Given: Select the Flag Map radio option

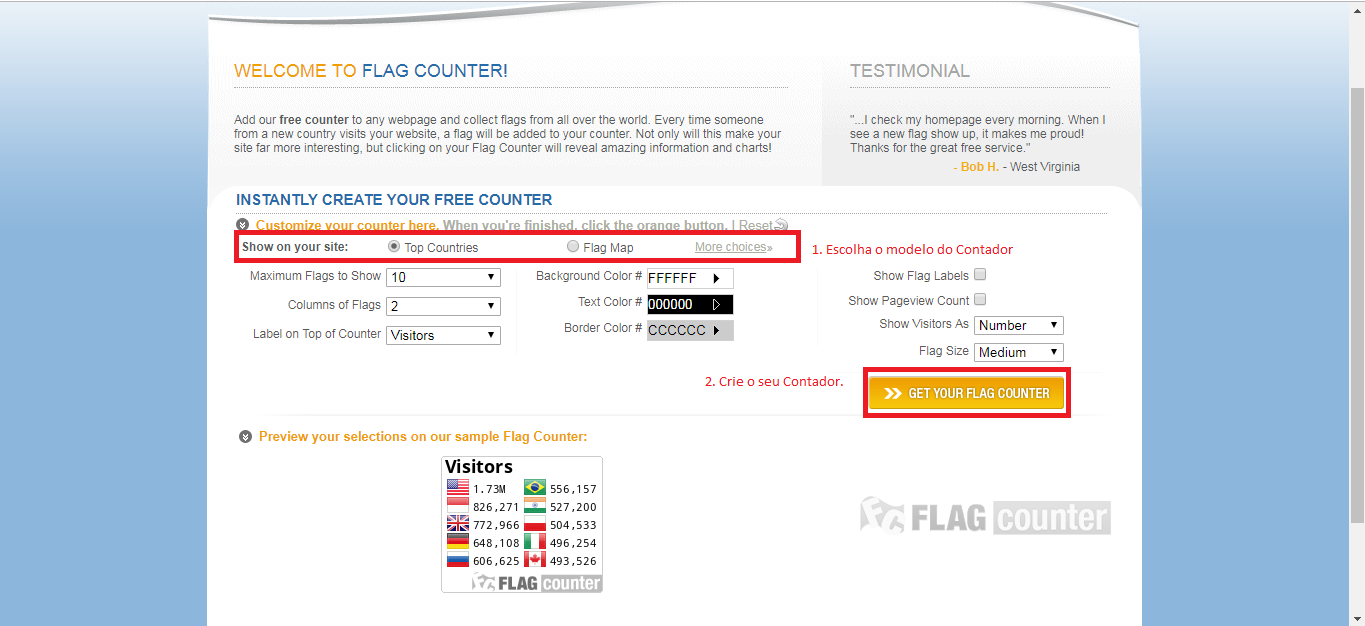Looking at the screenshot, I should click(x=573, y=246).
